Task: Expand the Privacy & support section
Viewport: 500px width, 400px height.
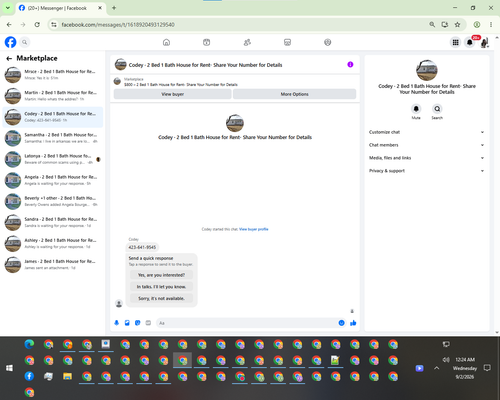Action: (x=427, y=171)
